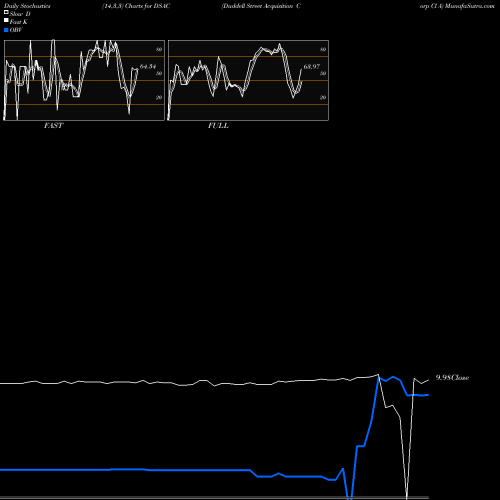Click inside the FAST stochastic chart panel
Image resolution: width=500 pixels, height=500 pixels.
tap(84, 80)
